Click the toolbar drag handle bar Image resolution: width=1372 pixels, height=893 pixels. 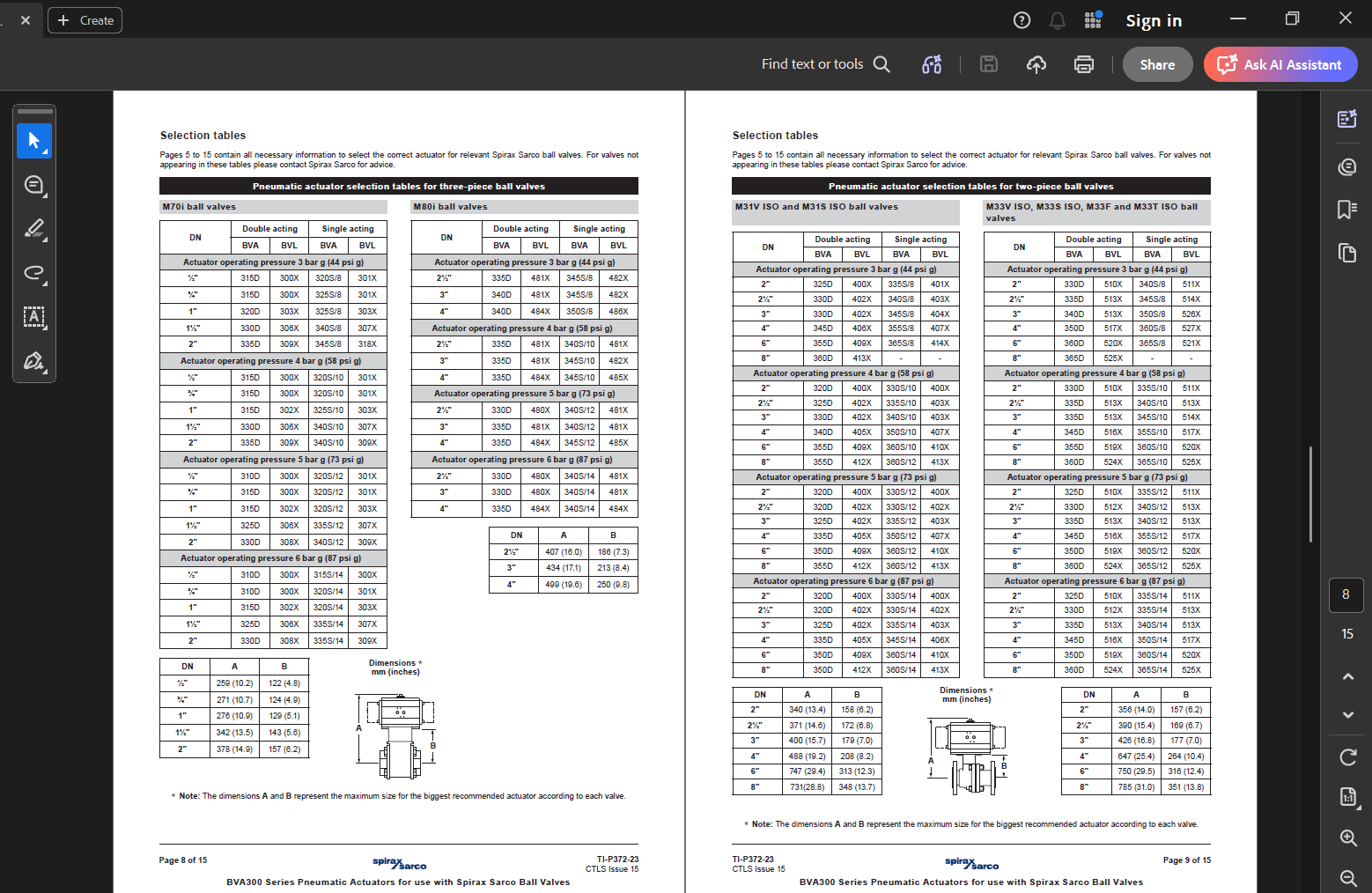point(35,112)
